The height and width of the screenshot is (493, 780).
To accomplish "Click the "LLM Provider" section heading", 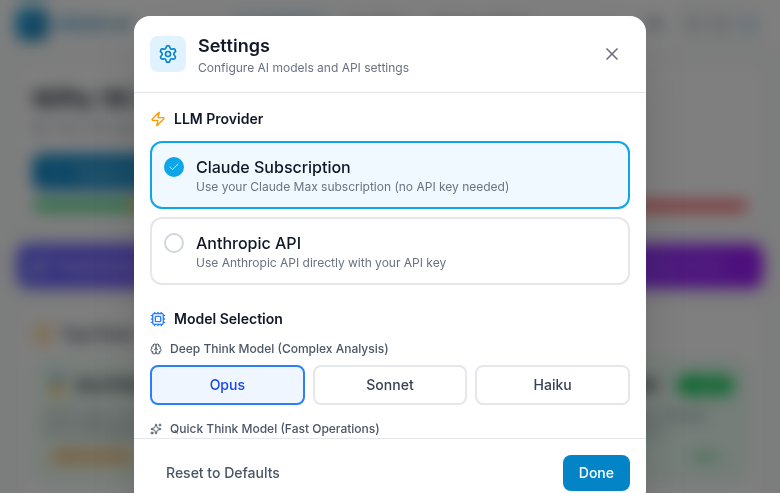I will (218, 119).
